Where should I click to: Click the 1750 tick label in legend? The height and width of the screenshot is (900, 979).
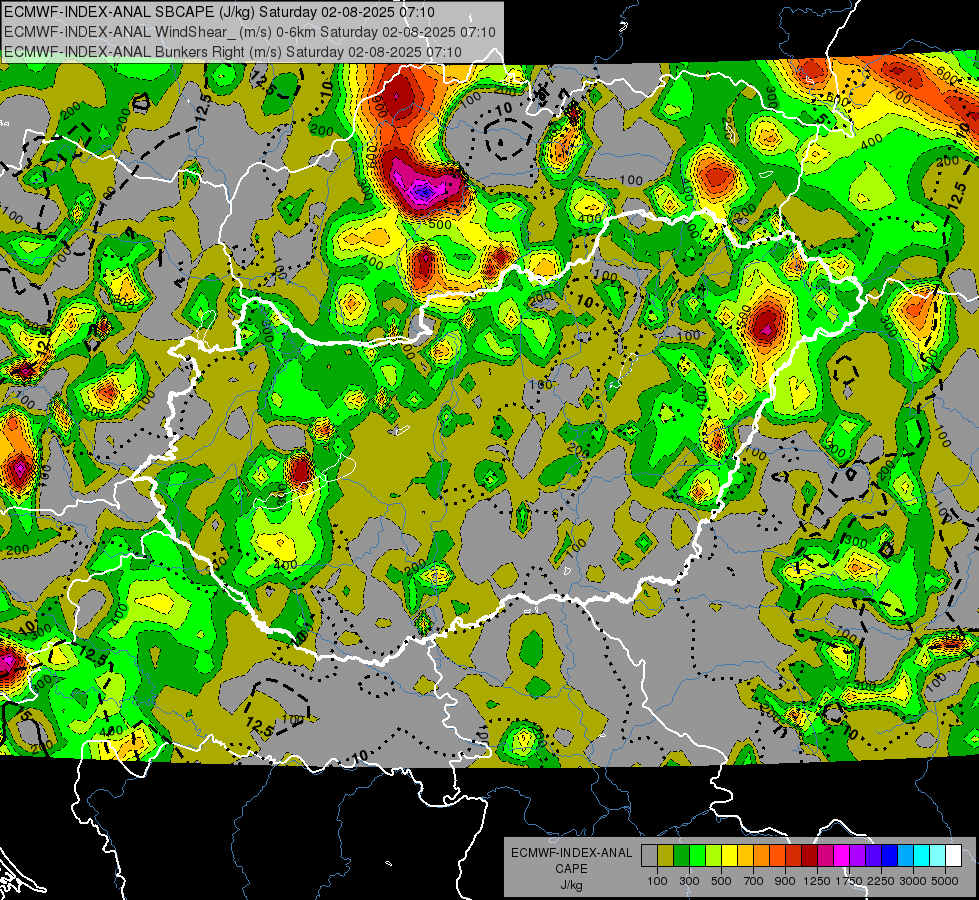coord(849,881)
